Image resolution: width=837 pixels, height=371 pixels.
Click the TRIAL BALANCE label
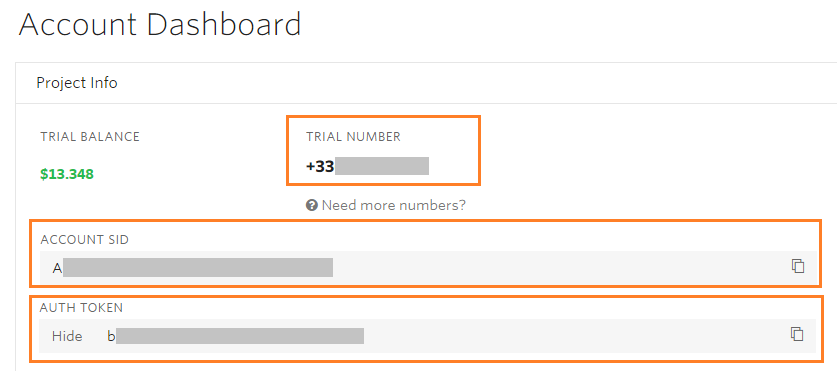point(90,137)
